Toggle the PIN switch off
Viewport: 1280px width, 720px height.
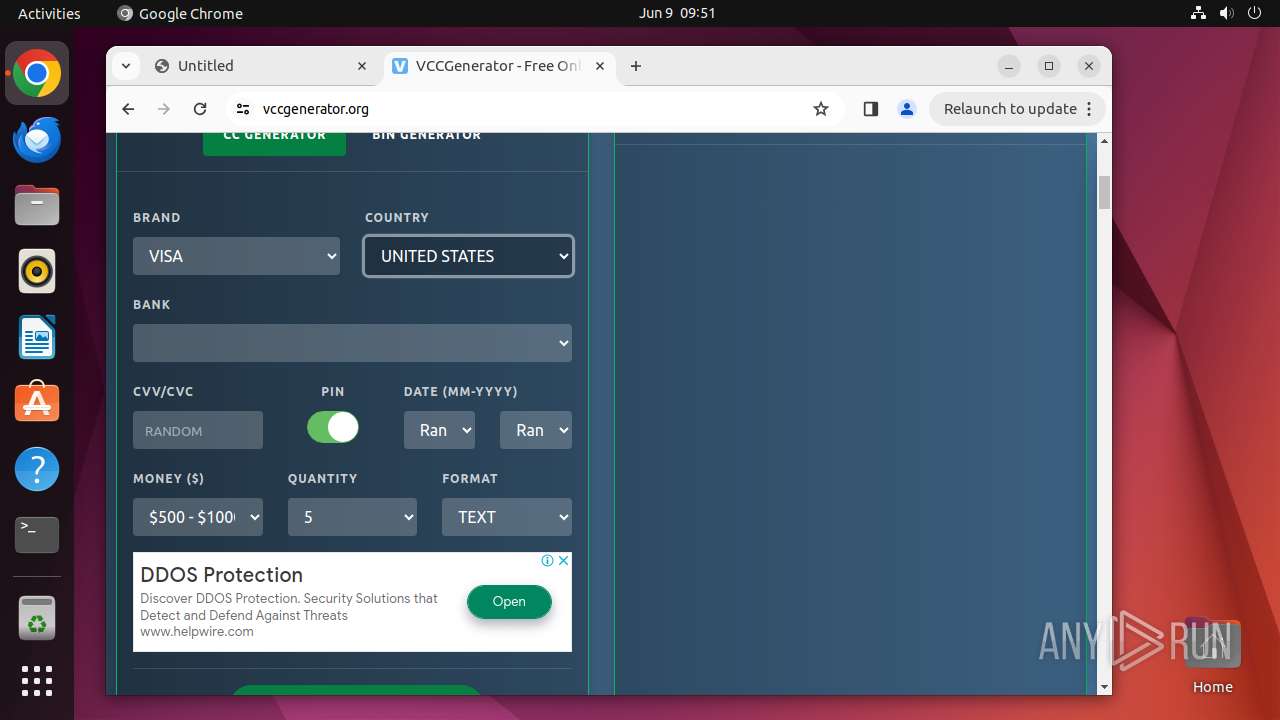(332, 427)
